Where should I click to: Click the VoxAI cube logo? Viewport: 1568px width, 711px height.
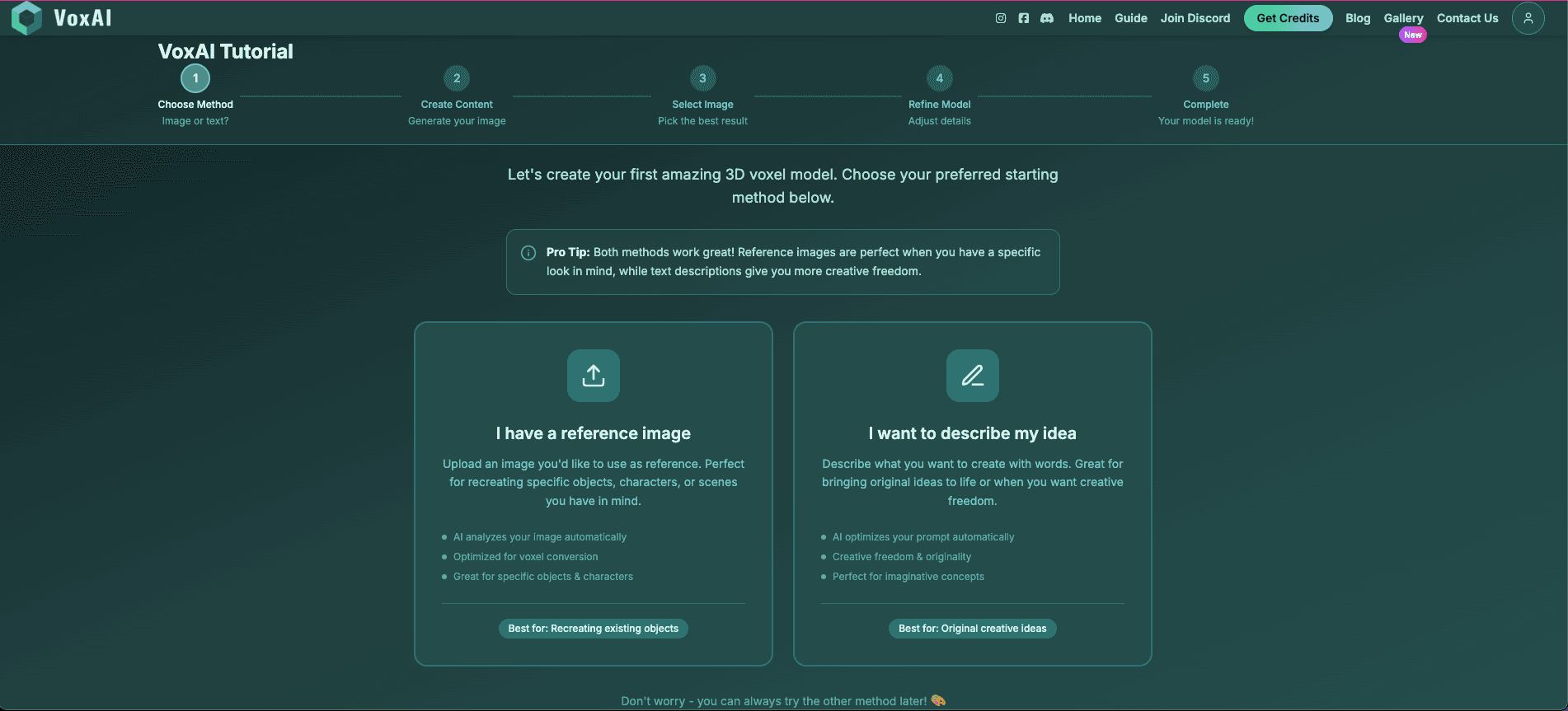[27, 18]
